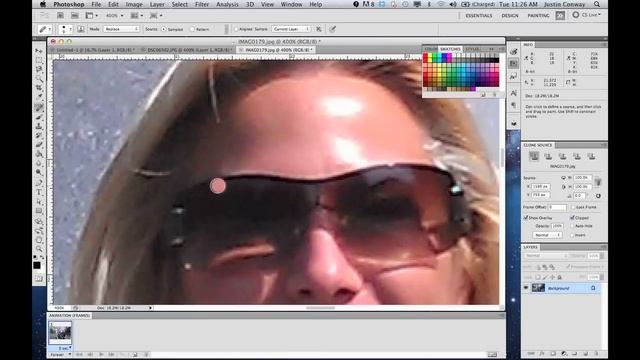
Task: Toggle Quick Mask mode icon
Action: [39, 279]
